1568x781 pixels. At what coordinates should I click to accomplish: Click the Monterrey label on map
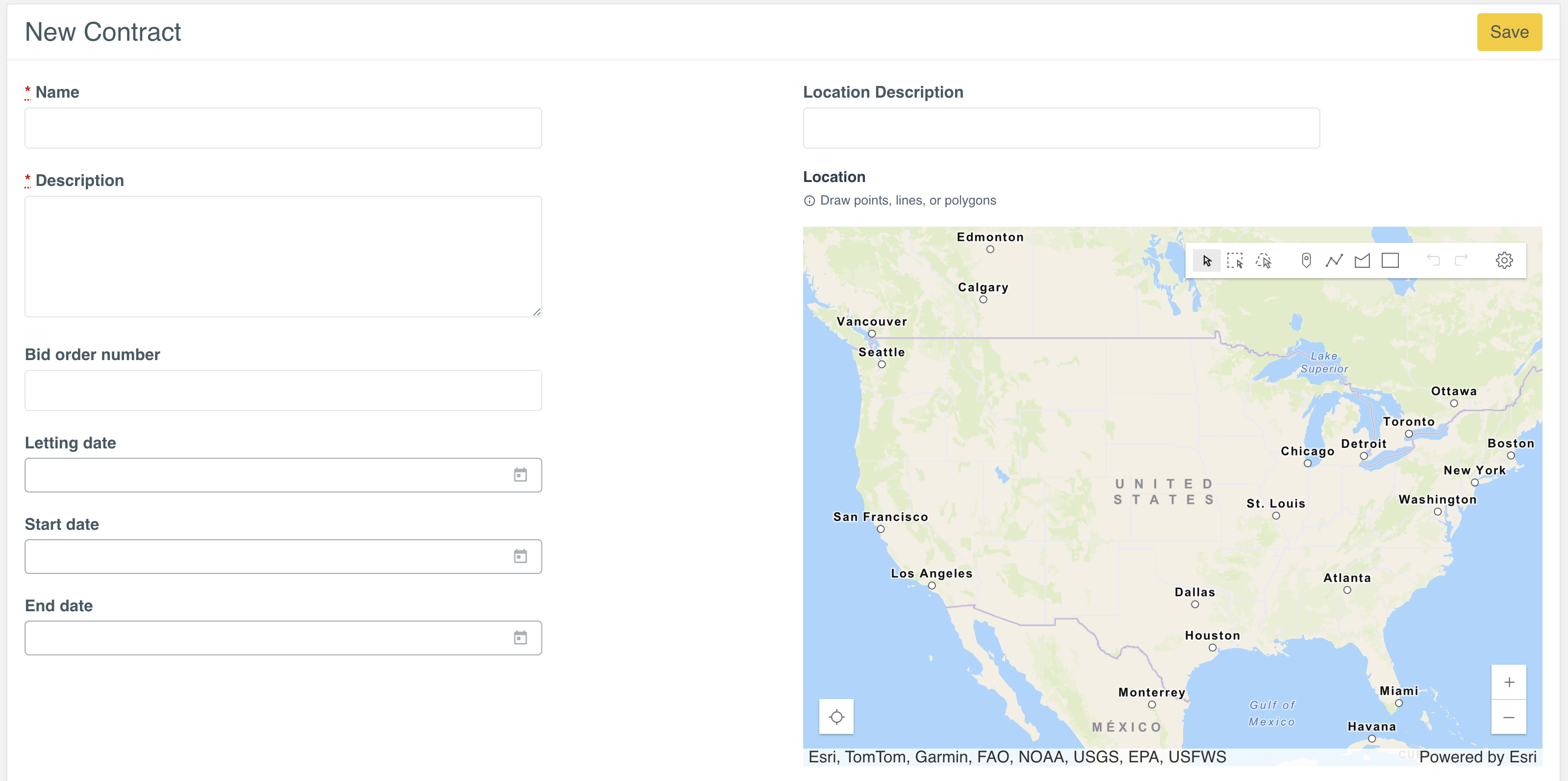[1152, 693]
